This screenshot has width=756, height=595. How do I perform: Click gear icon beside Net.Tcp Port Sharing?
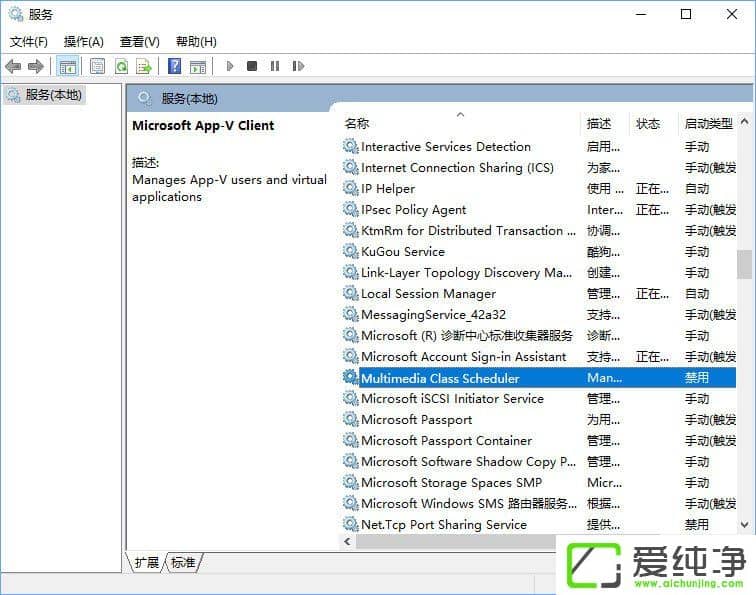350,524
